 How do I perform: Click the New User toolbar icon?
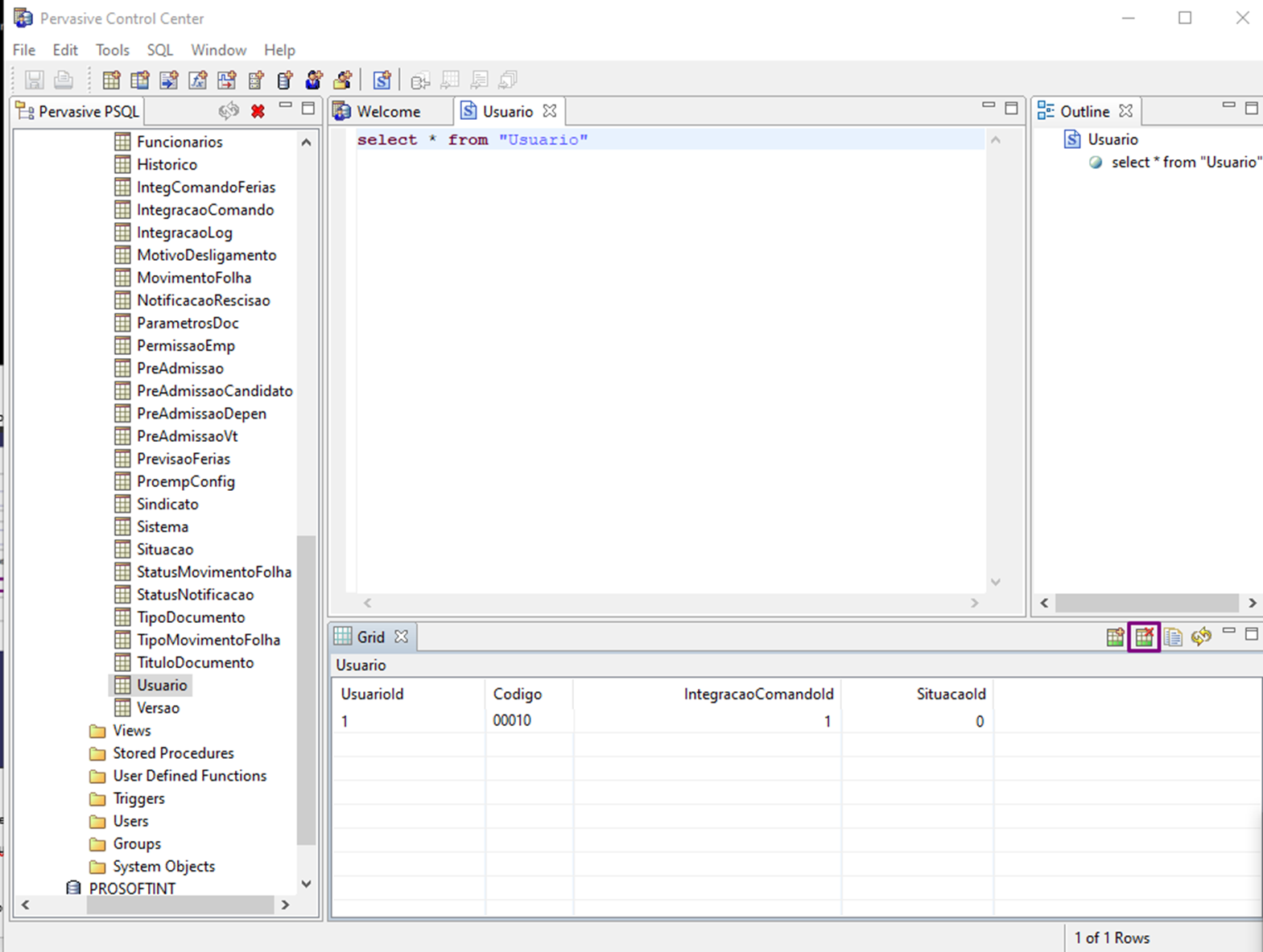(314, 80)
